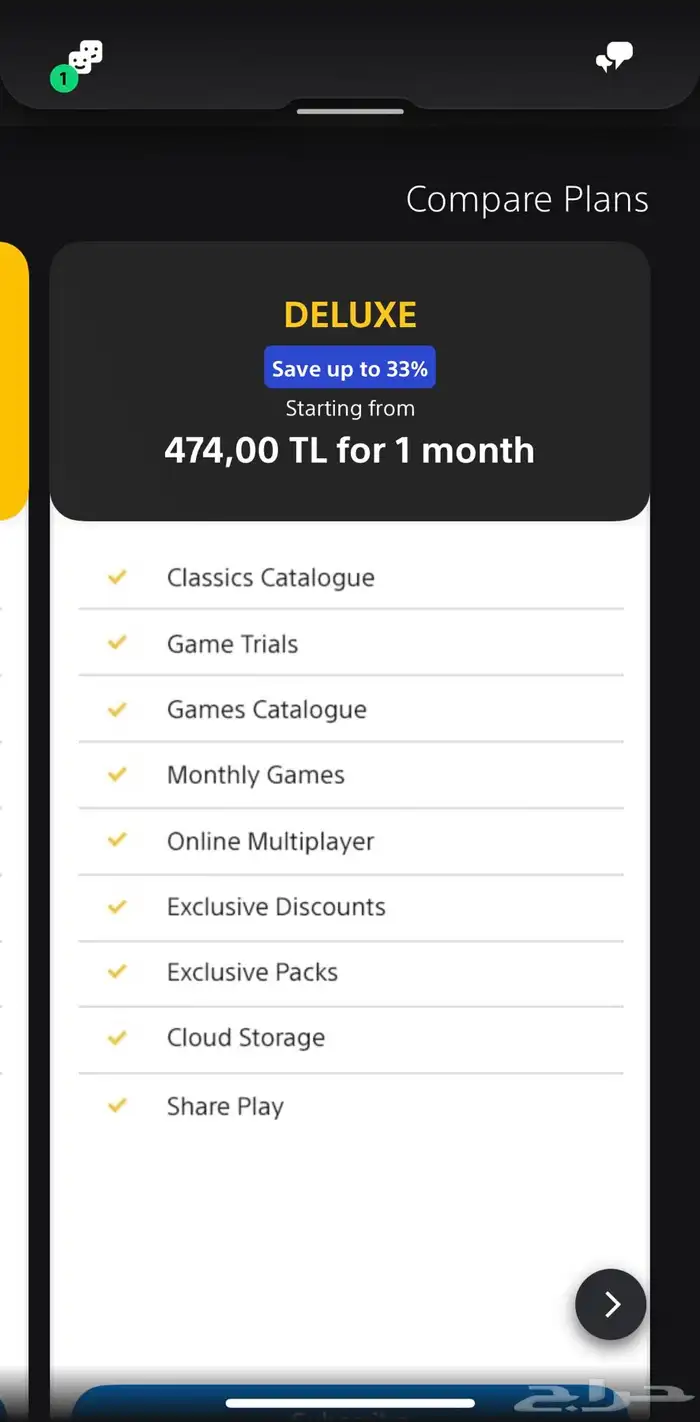Tap the Cloud Storage checkmark
The height and width of the screenshot is (1422, 700).
click(117, 1037)
